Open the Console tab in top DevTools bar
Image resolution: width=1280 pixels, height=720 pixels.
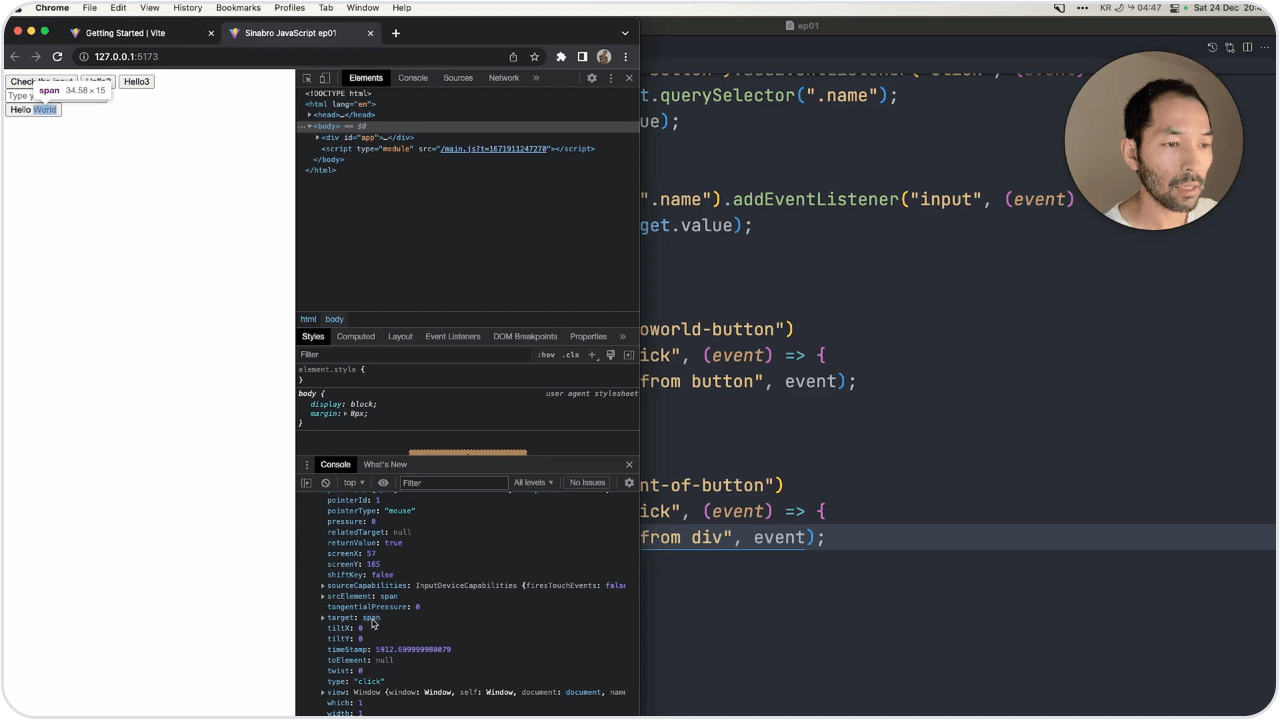point(413,78)
